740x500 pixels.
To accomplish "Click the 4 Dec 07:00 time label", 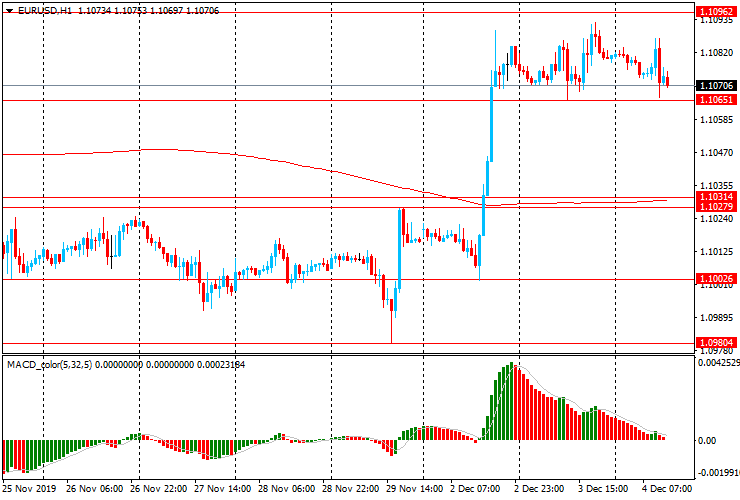I will point(667,488).
